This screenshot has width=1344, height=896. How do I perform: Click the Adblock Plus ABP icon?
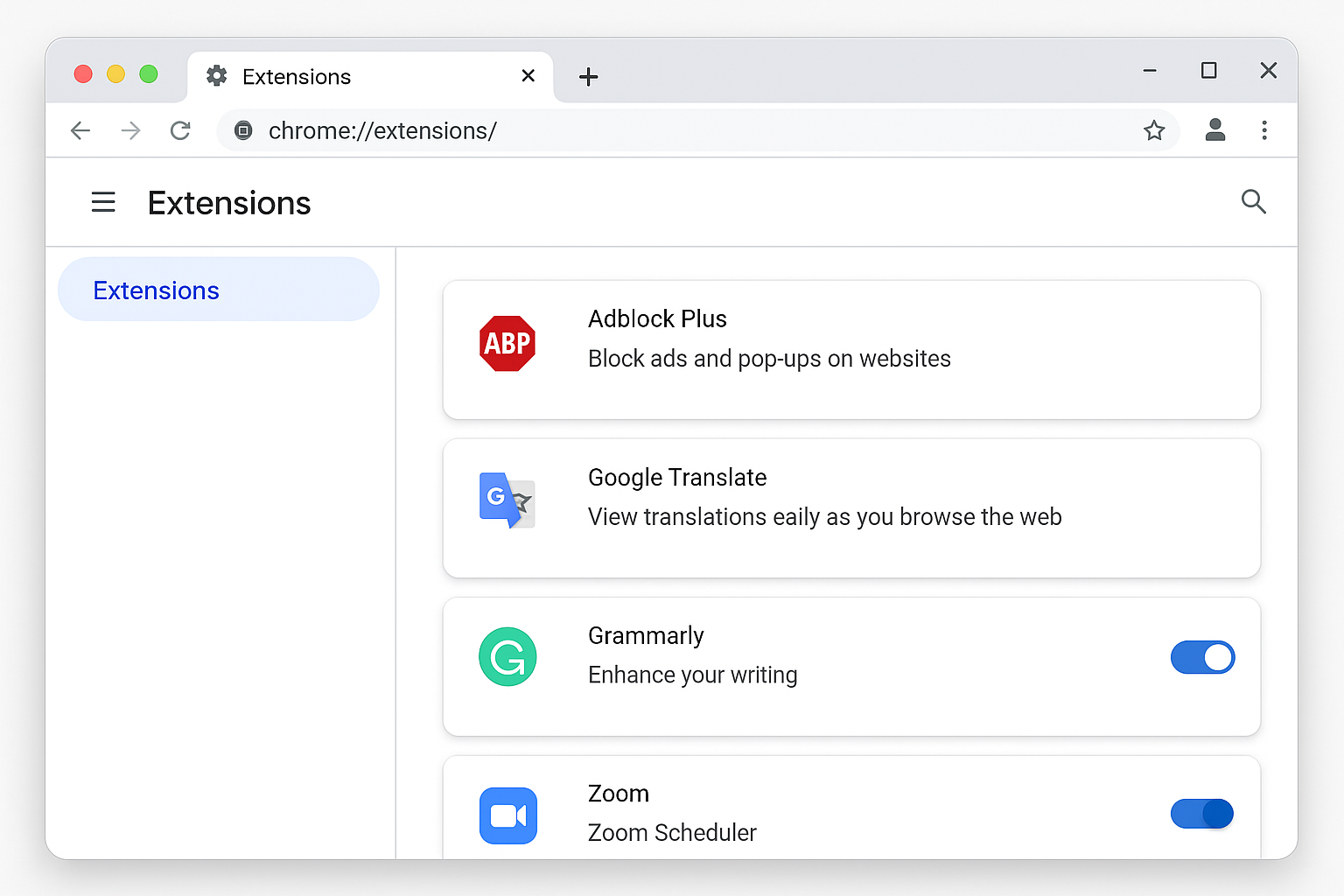(507, 343)
